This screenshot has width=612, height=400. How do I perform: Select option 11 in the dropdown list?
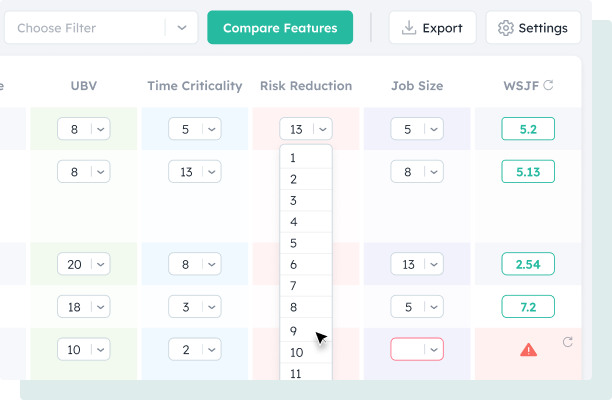point(306,373)
